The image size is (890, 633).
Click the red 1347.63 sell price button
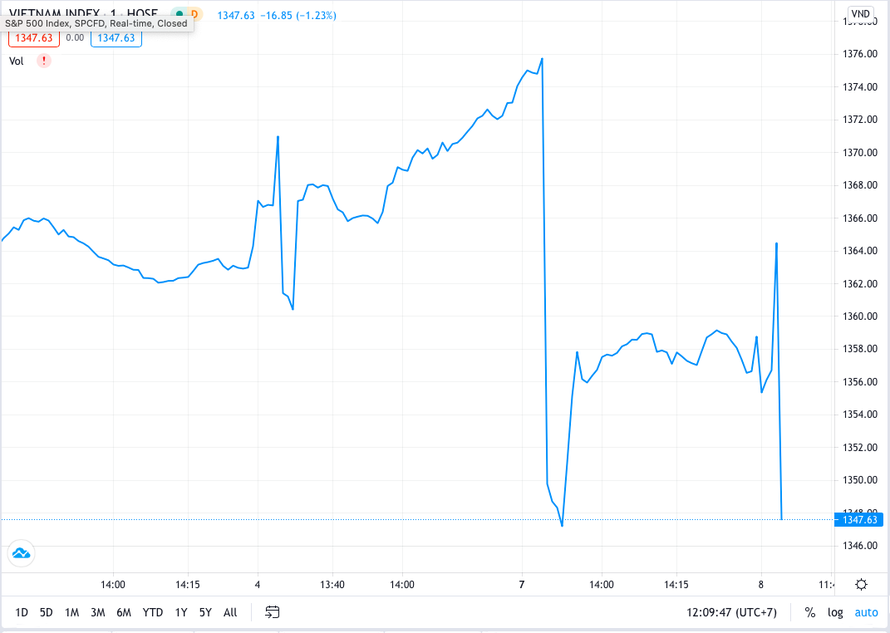33,38
